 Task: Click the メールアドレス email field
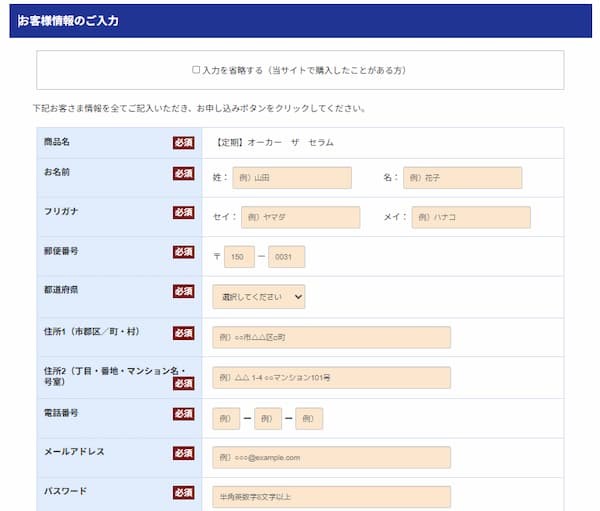click(x=331, y=457)
